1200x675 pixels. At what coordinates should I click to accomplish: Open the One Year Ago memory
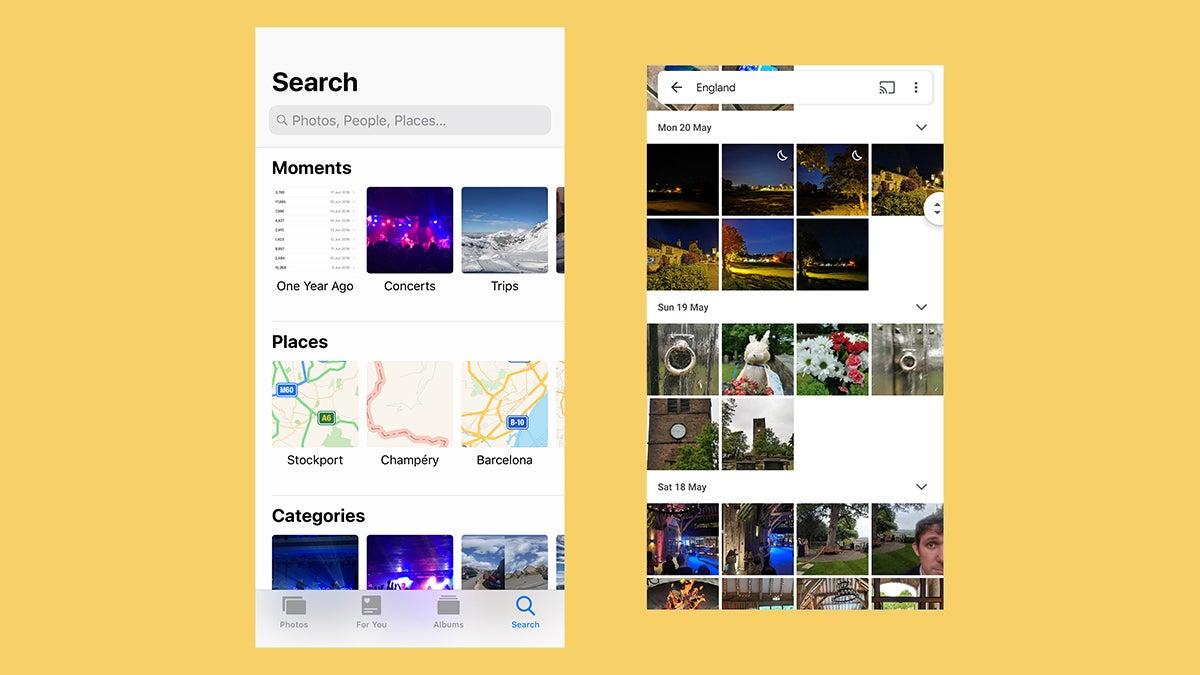click(x=315, y=229)
